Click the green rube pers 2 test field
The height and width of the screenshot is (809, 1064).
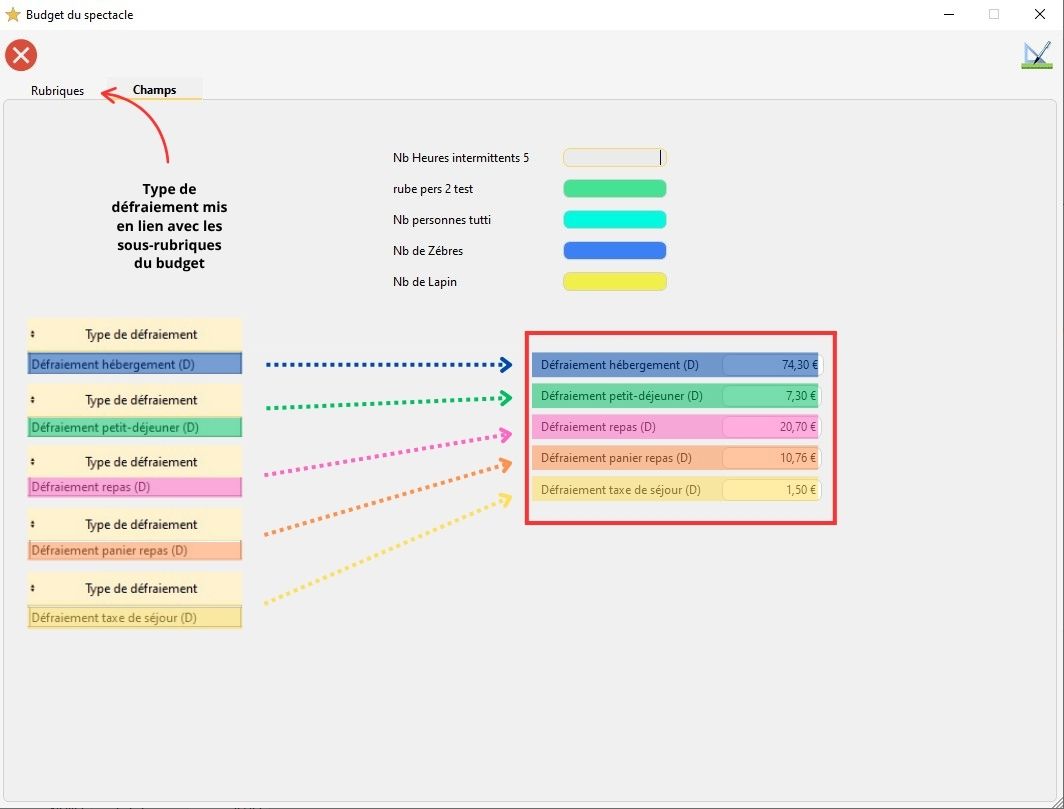[614, 189]
